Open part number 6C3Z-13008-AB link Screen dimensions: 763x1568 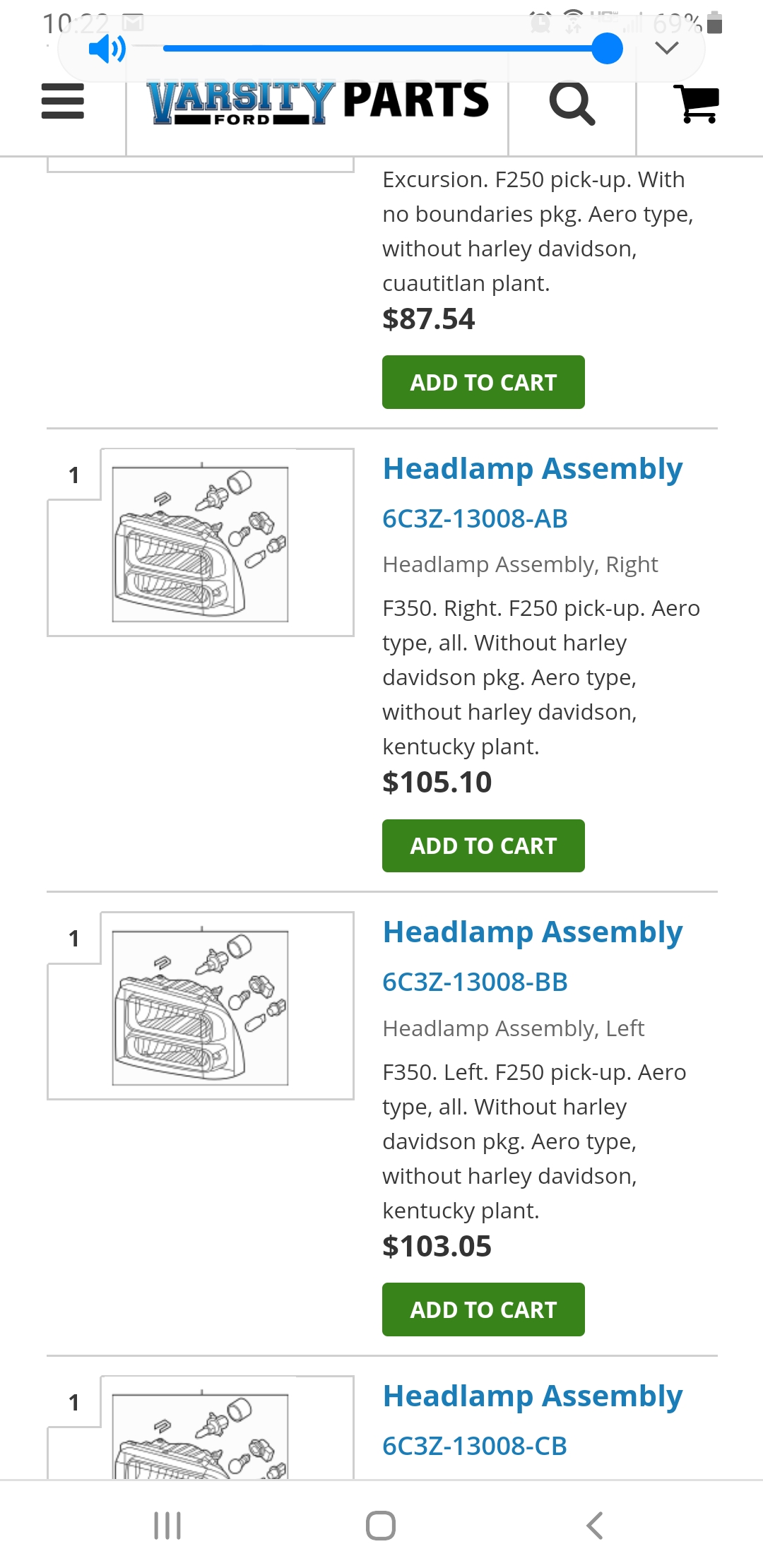(475, 518)
